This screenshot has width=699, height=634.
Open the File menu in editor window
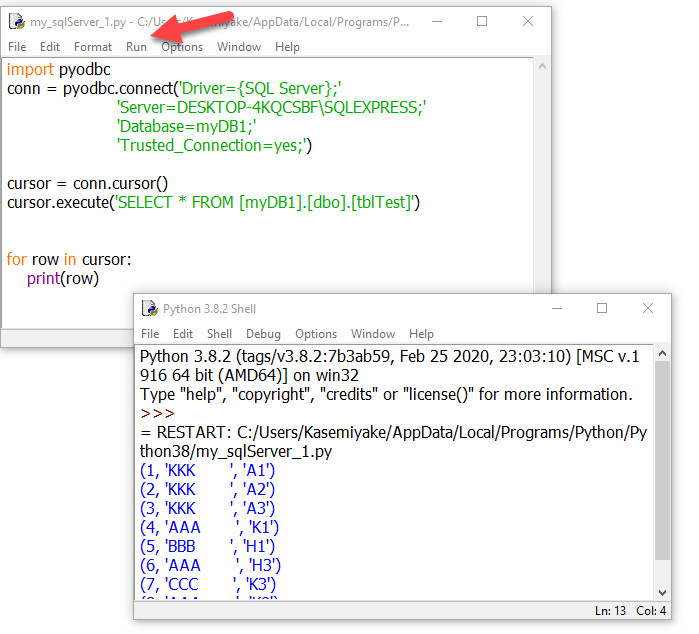point(17,47)
